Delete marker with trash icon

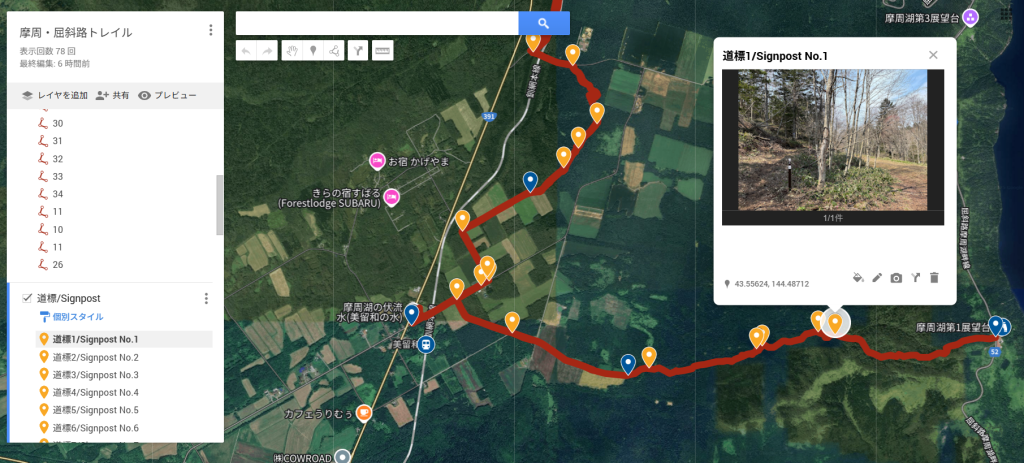pyautogui.click(x=934, y=278)
